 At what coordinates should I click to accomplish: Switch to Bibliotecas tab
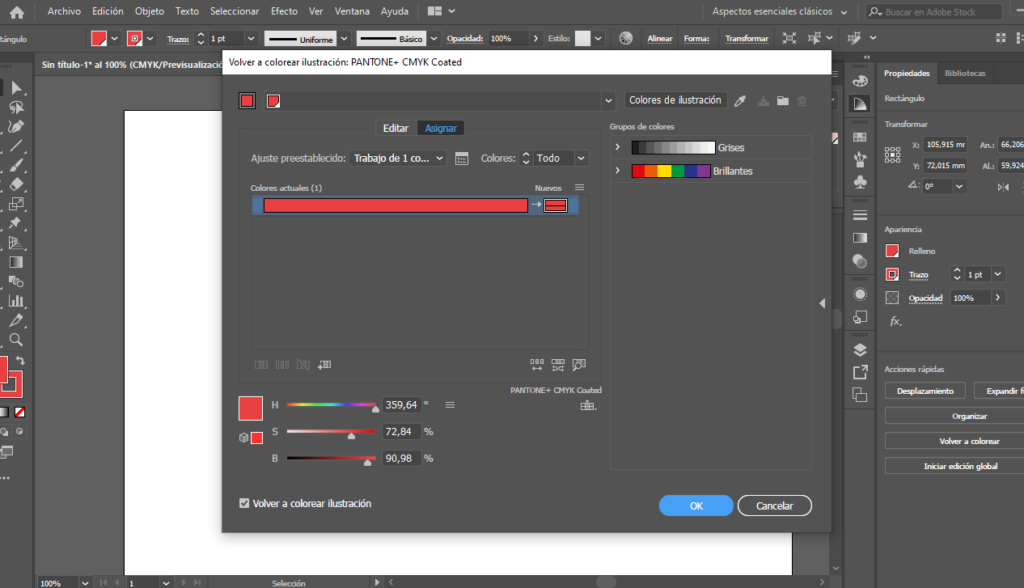pyautogui.click(x=965, y=73)
